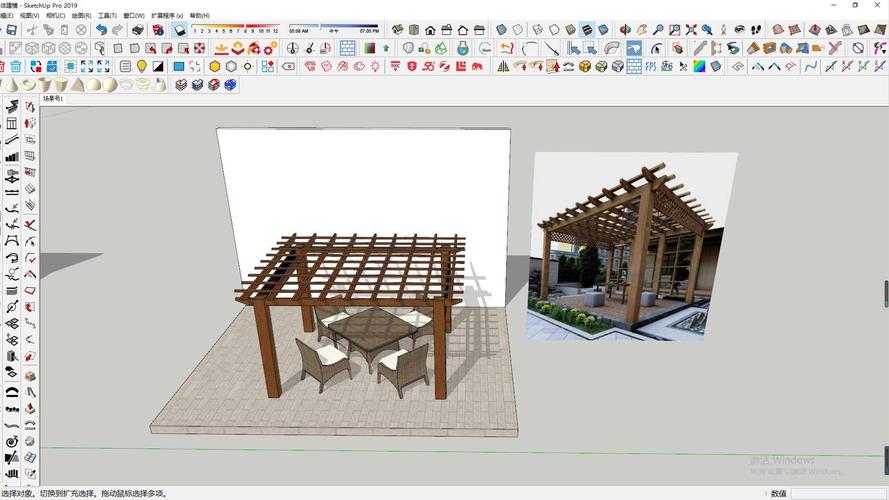Click the FPS plugin icon
This screenshot has width=889, height=500.
click(x=650, y=66)
